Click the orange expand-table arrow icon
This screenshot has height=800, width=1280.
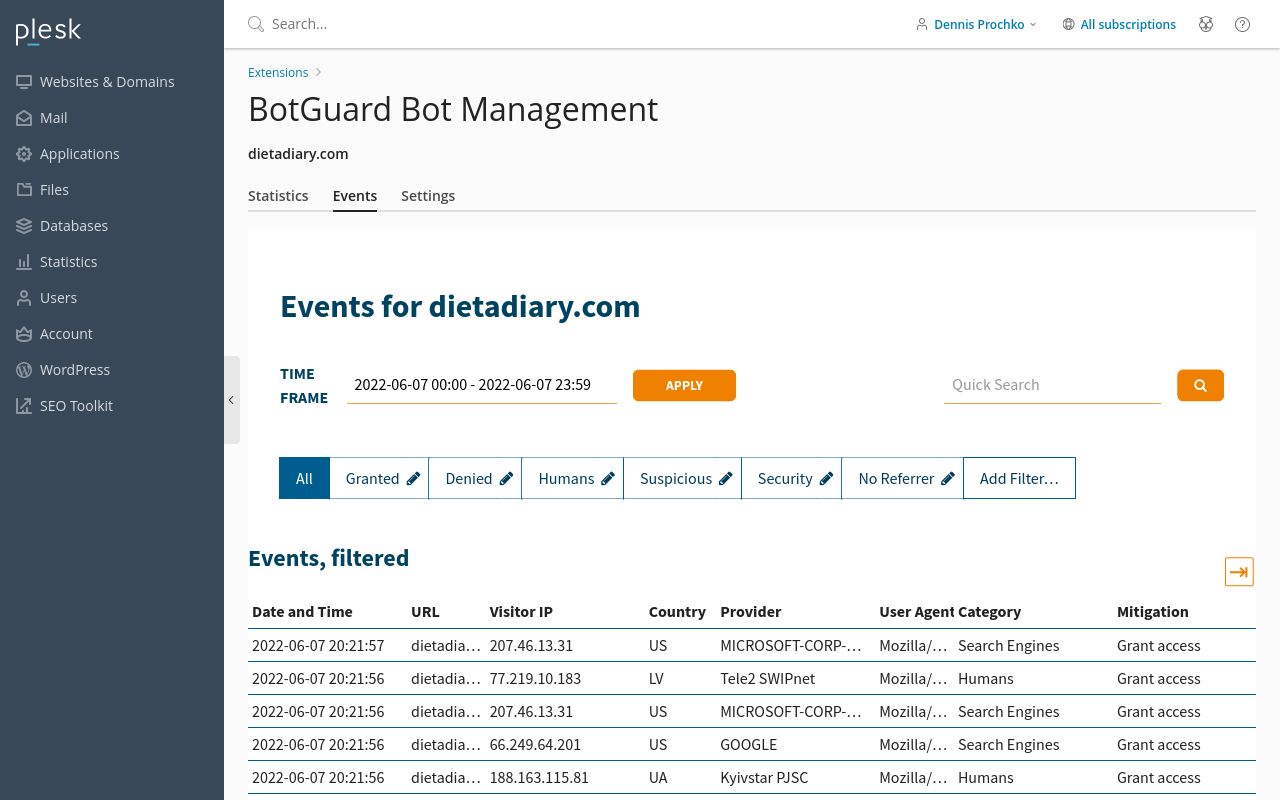point(1239,572)
